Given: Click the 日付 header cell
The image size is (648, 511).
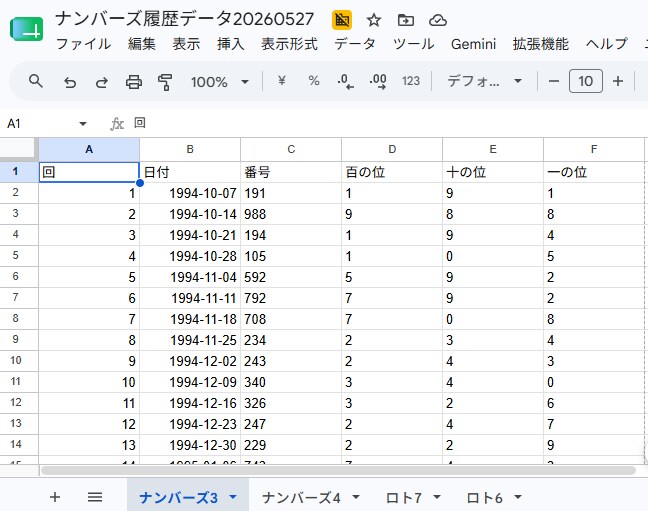Looking at the screenshot, I should coord(190,172).
